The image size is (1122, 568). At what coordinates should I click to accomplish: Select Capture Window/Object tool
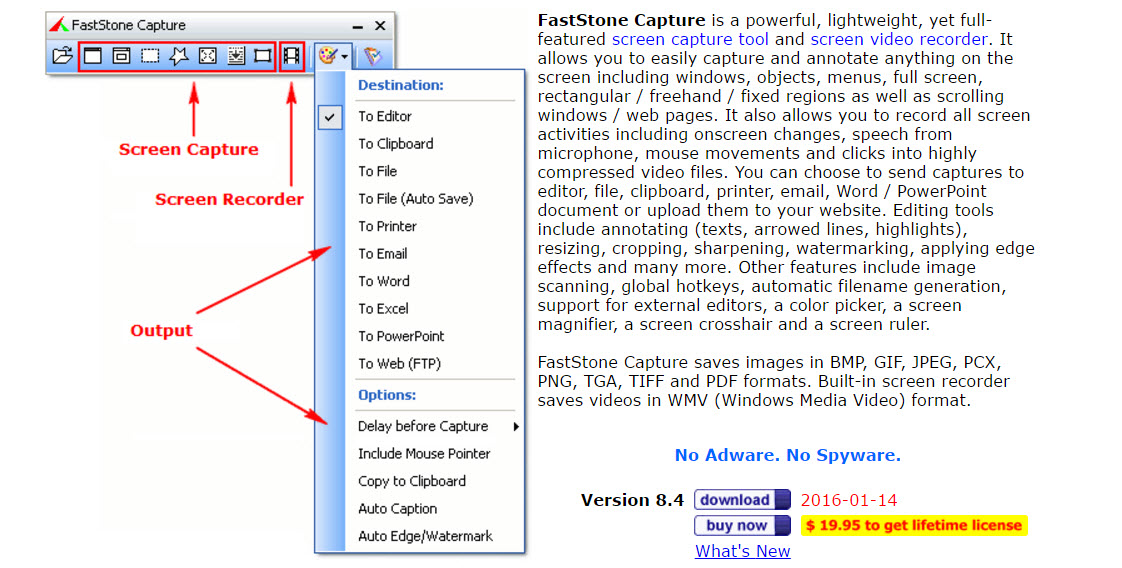pos(122,55)
